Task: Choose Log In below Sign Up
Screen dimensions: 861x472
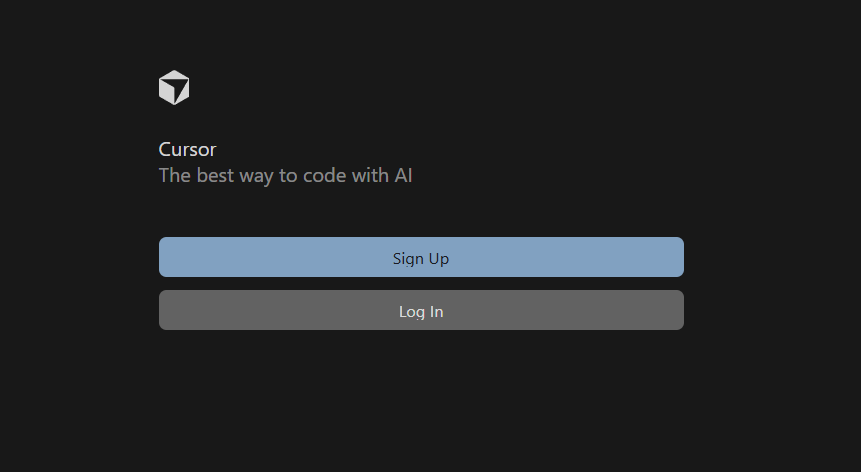Action: point(421,310)
